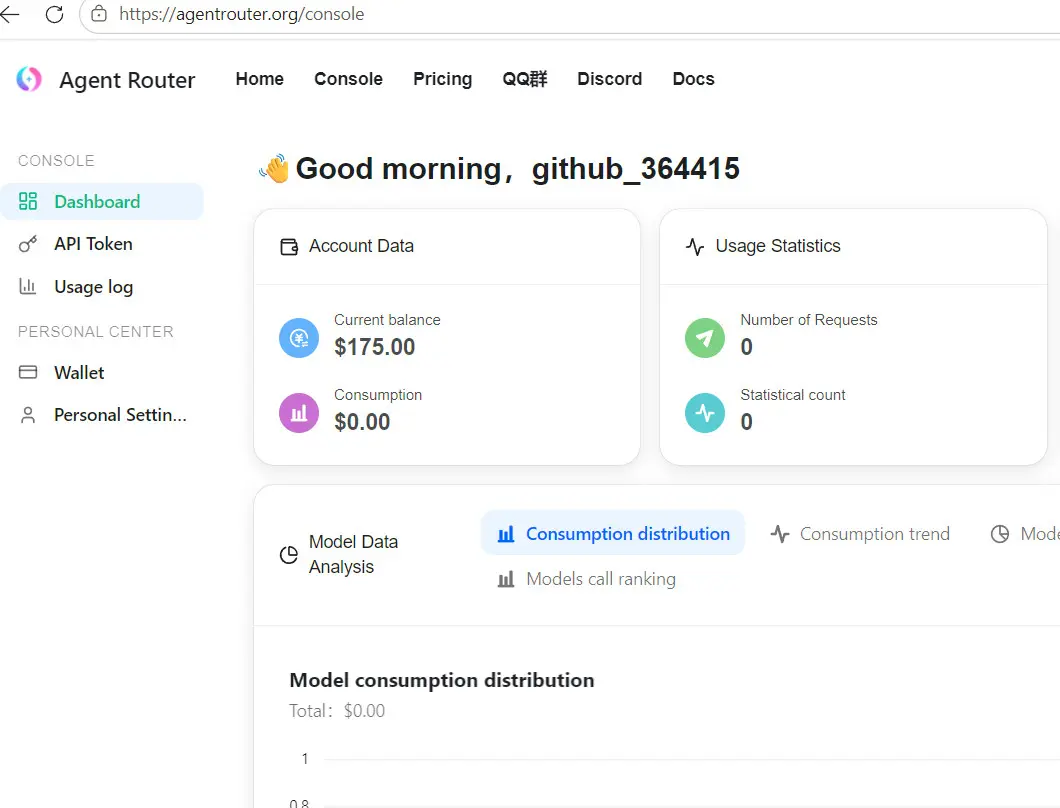Click the Number of Requests label
1060x808 pixels.
pos(809,320)
